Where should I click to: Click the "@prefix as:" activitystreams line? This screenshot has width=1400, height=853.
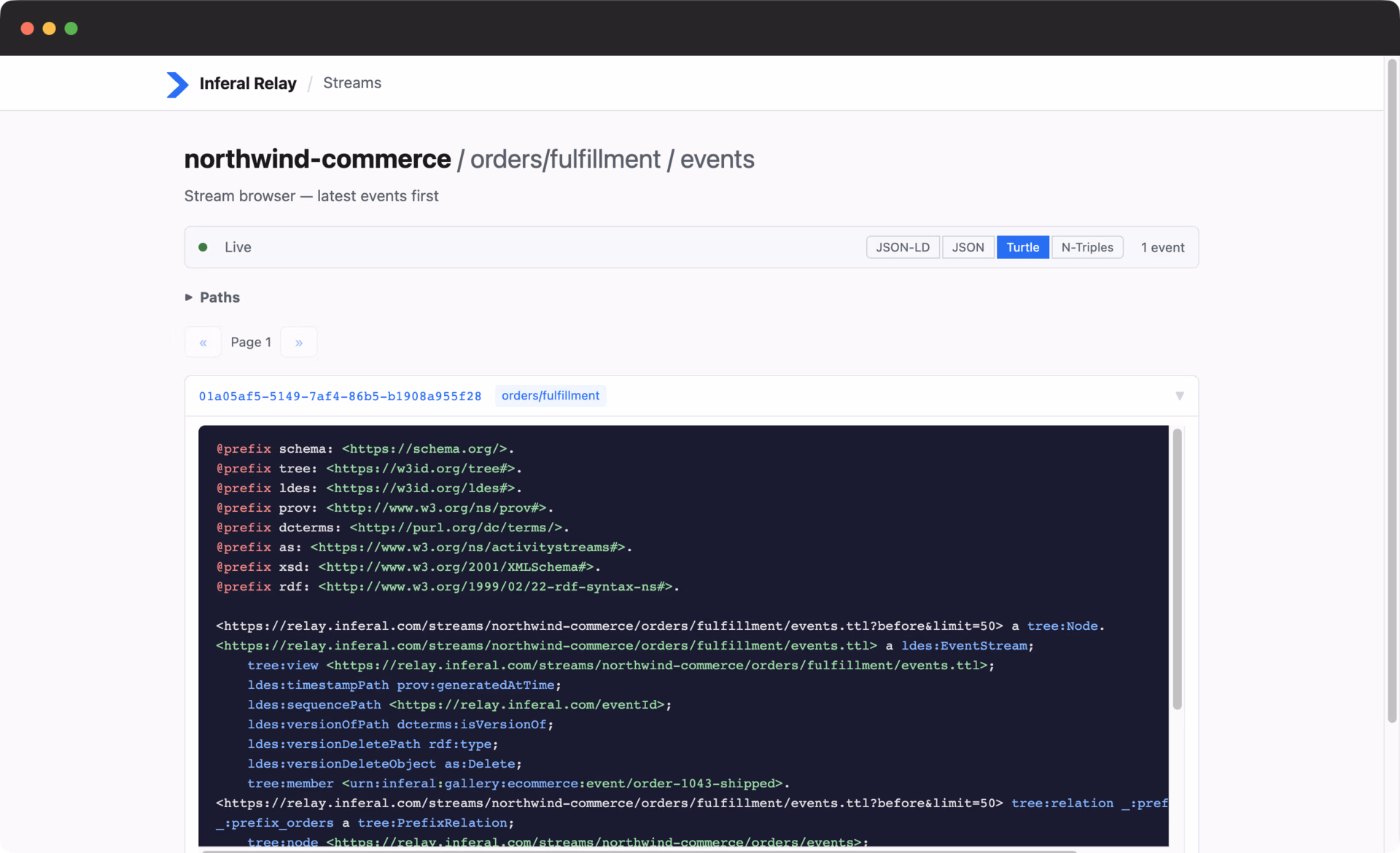coord(424,548)
